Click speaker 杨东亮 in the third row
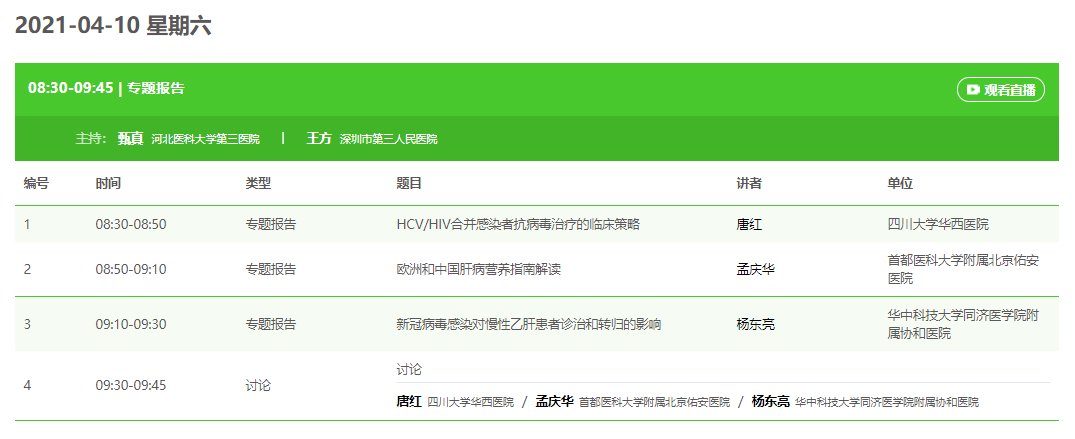 [755, 324]
